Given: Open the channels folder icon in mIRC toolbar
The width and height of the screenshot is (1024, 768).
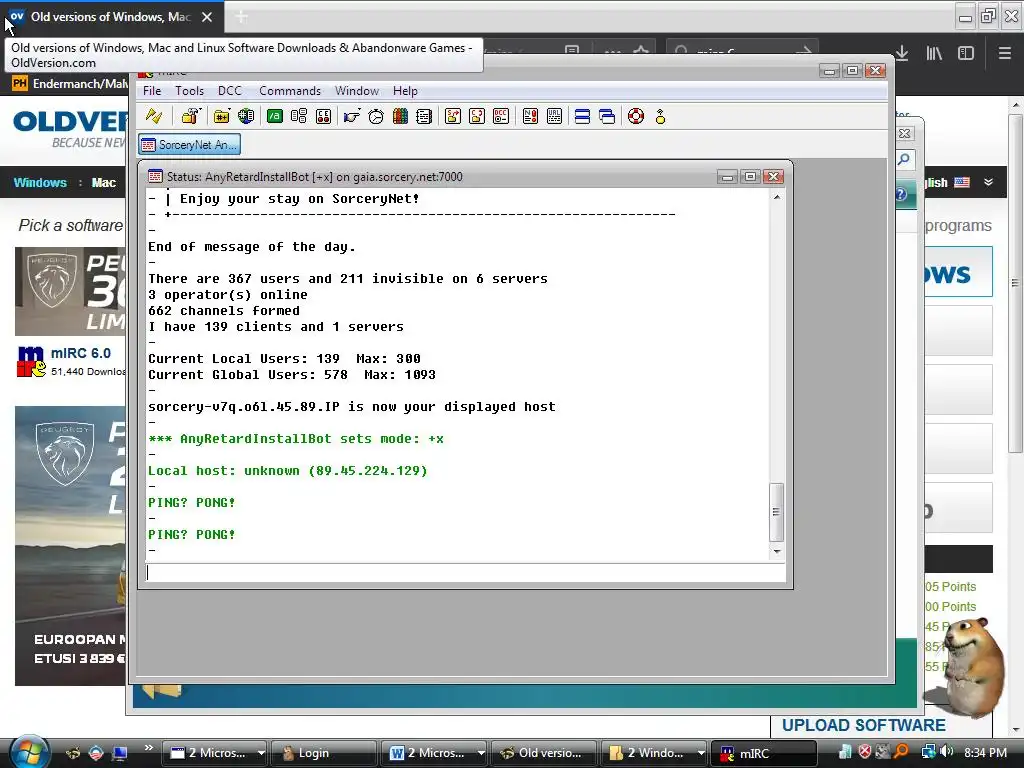Looking at the screenshot, I should (x=221, y=116).
